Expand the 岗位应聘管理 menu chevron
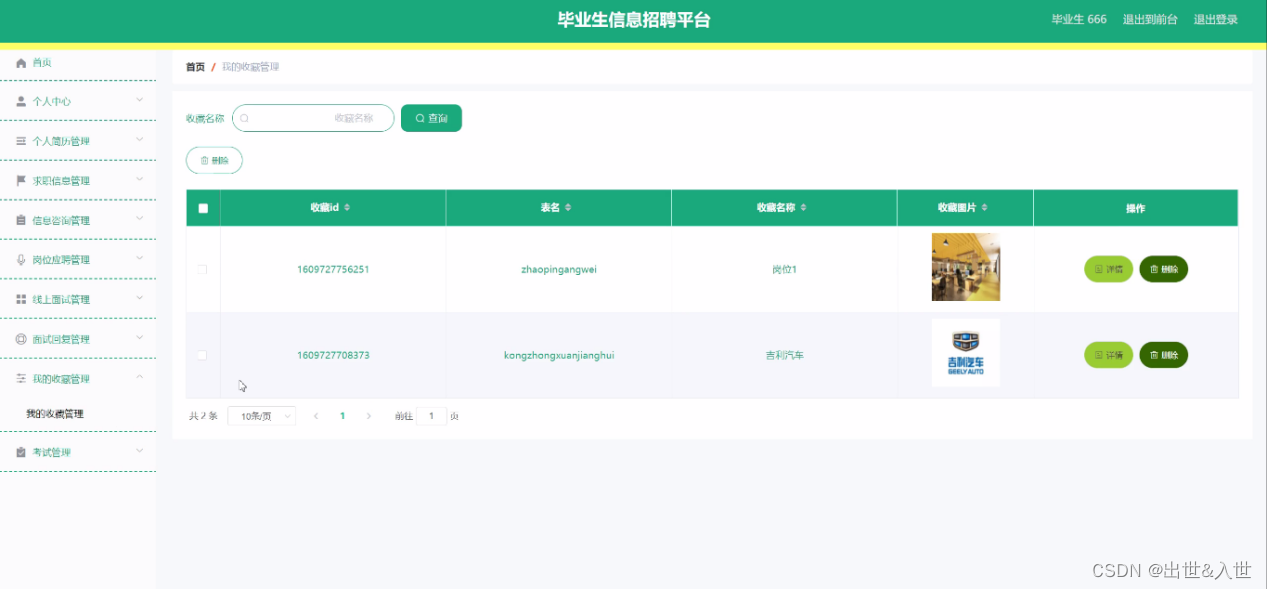Screen dimensions: 1267x589 coord(140,259)
